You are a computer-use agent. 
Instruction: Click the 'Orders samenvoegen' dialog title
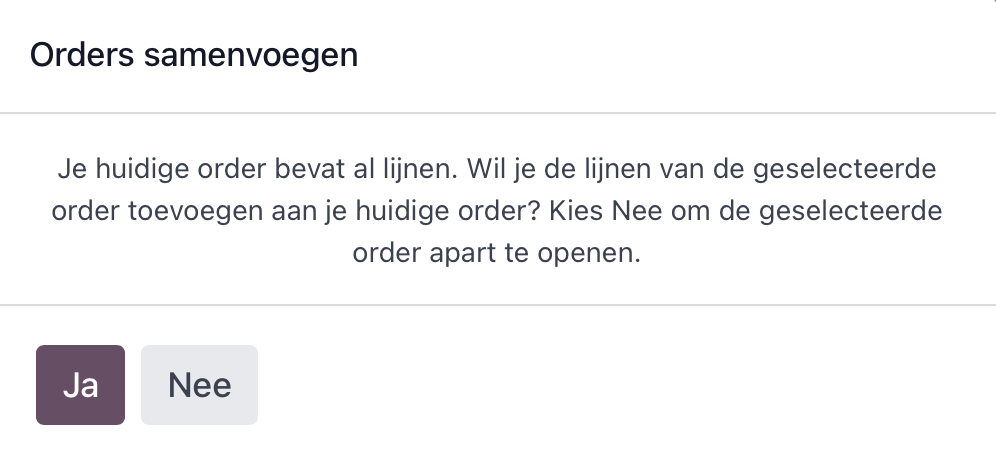(194, 55)
